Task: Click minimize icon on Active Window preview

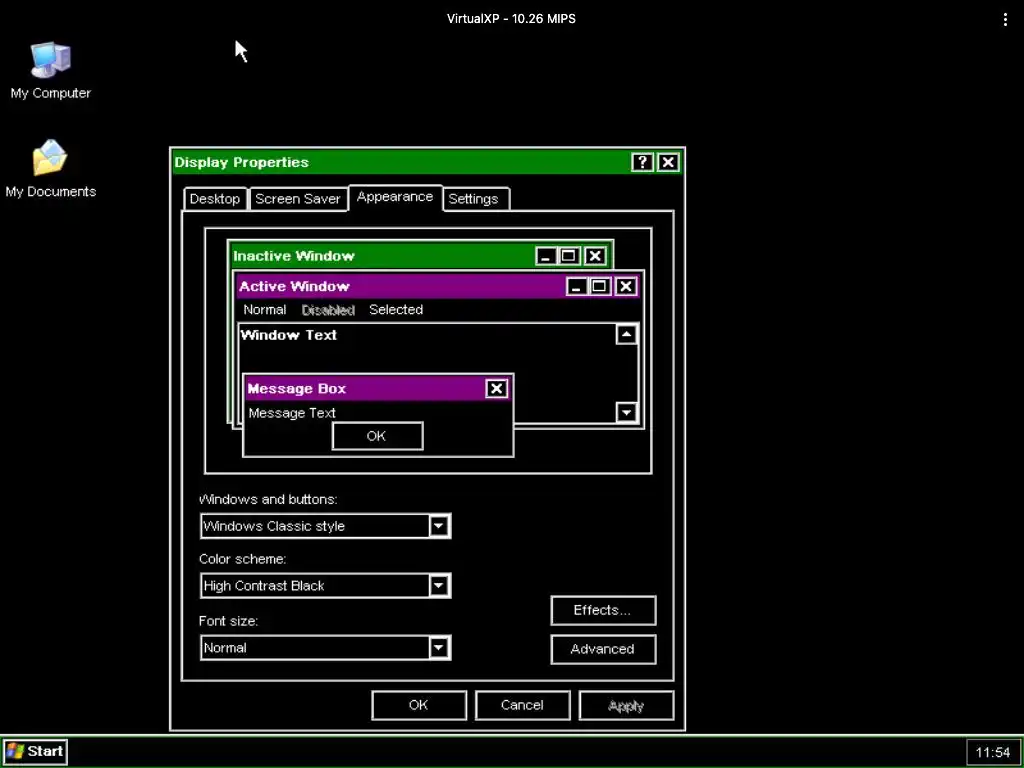Action: click(x=576, y=286)
